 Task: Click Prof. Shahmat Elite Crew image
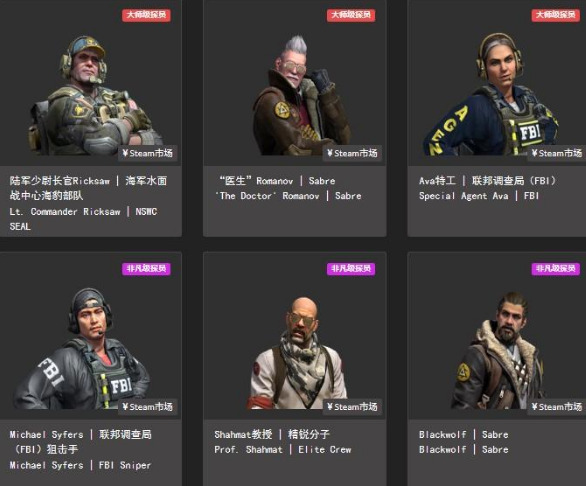(297, 353)
